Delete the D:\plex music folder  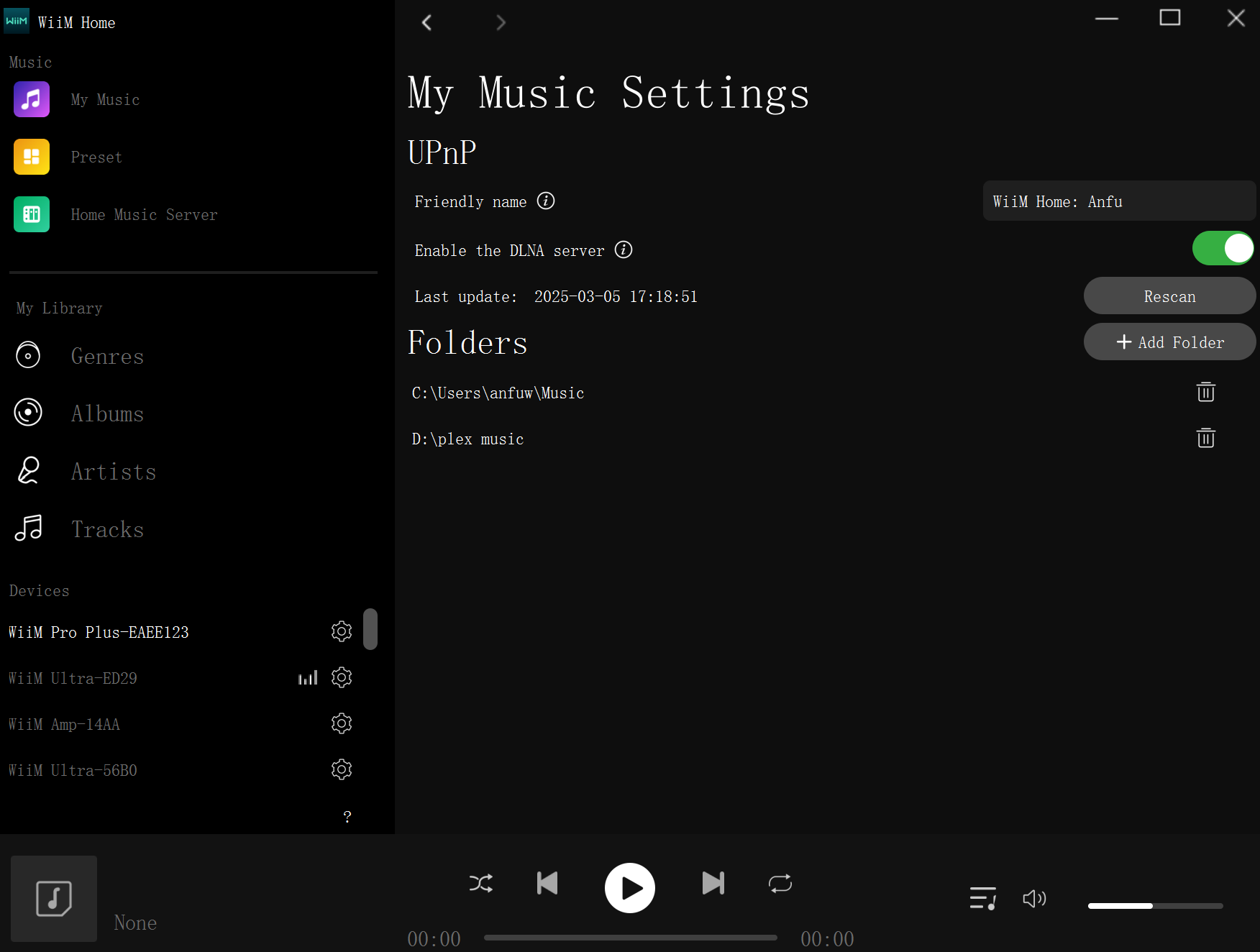pos(1206,438)
